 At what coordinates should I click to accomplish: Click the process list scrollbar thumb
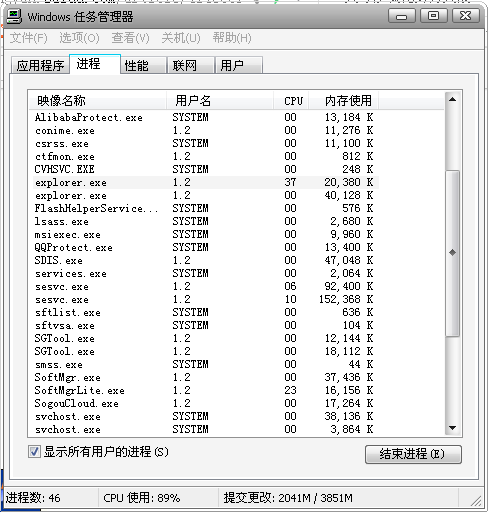coord(452,253)
